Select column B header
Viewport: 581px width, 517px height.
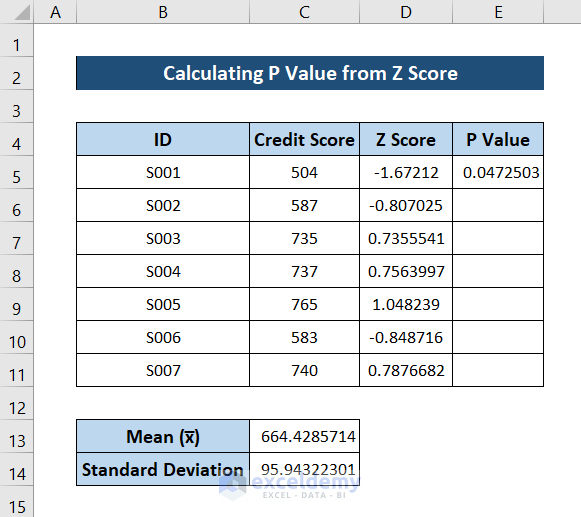coord(163,12)
